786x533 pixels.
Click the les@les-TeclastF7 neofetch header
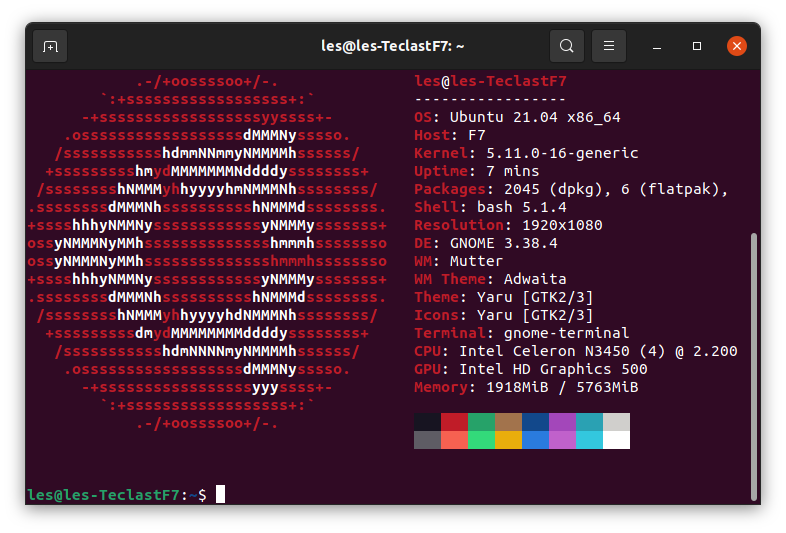coord(490,81)
